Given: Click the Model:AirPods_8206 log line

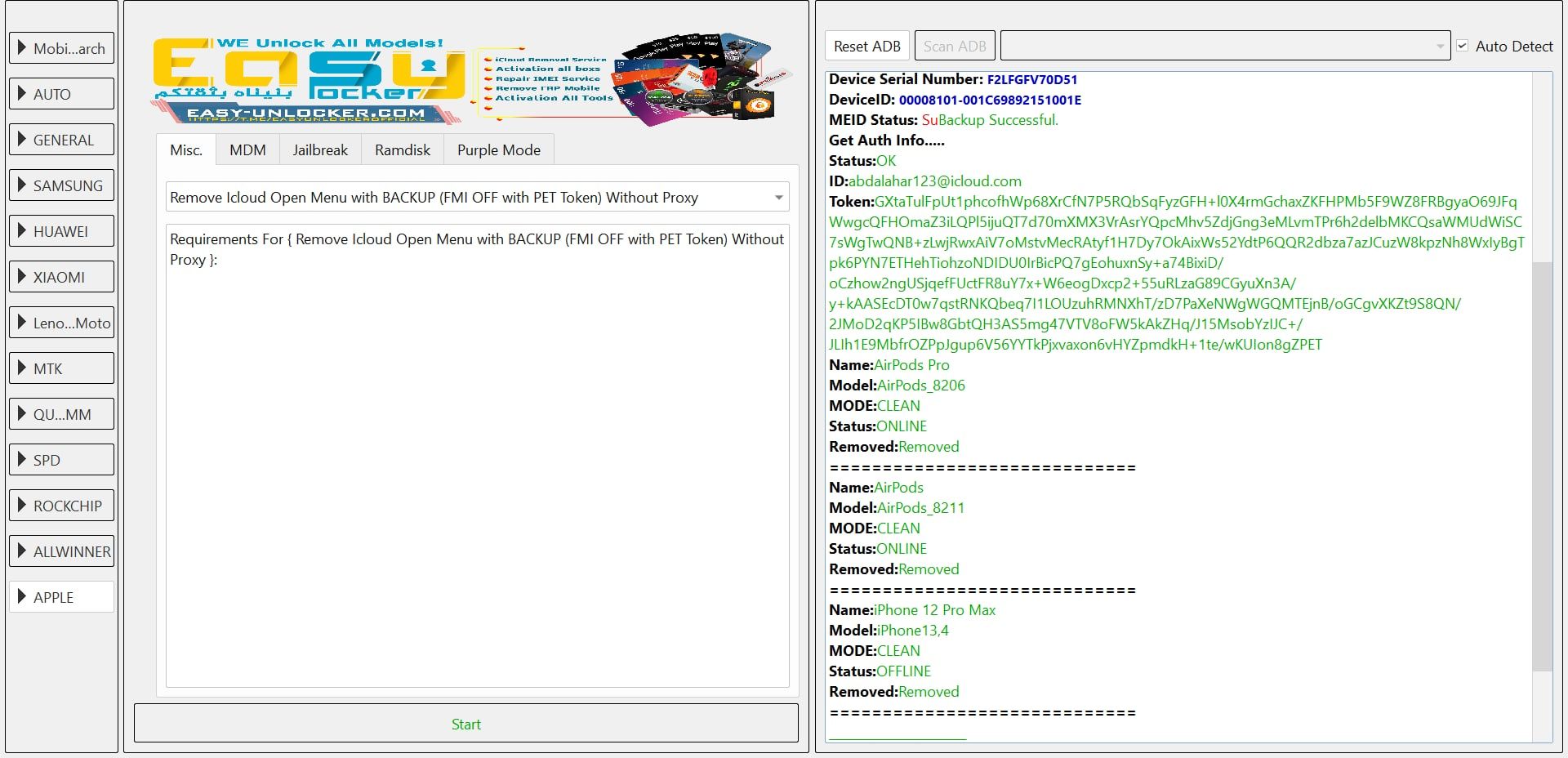Looking at the screenshot, I should point(897,386).
